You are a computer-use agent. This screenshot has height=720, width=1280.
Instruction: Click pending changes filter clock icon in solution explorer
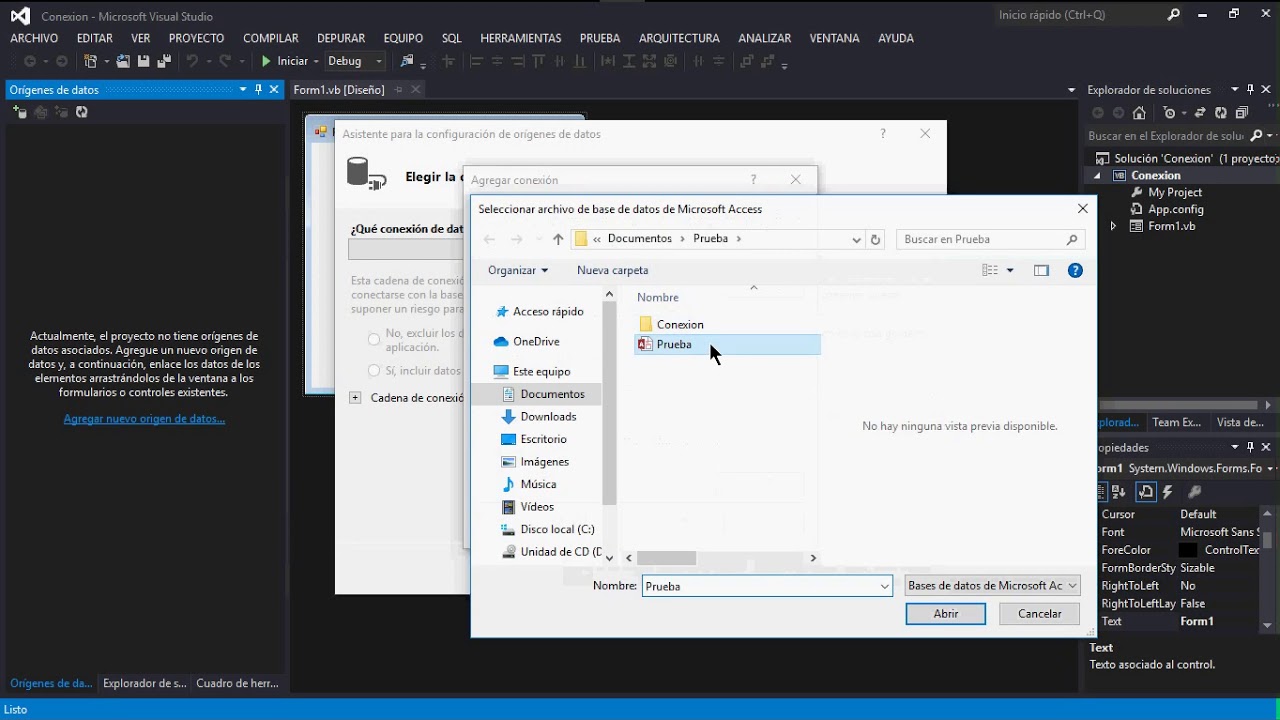(1169, 113)
